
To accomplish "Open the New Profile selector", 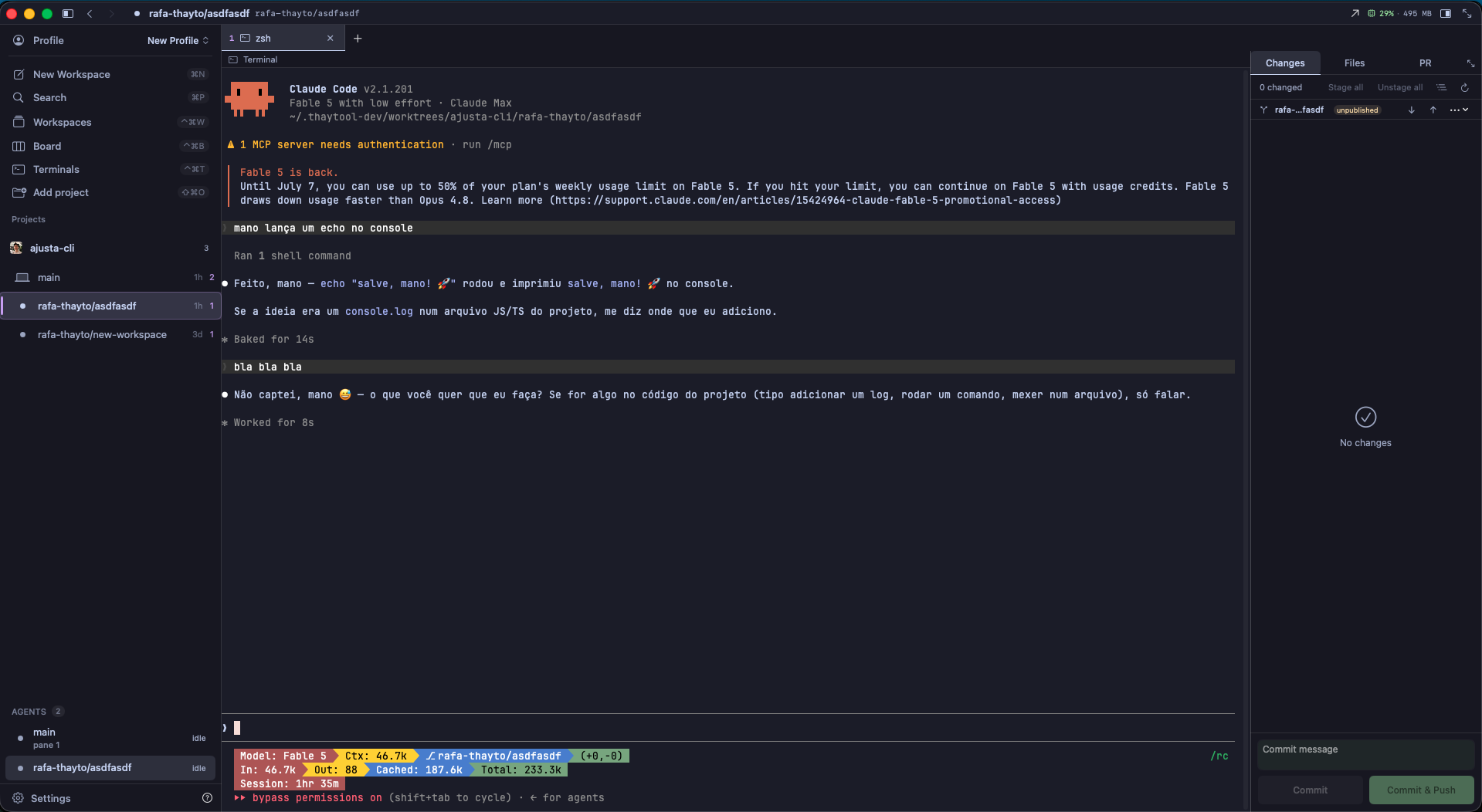I will pos(178,40).
